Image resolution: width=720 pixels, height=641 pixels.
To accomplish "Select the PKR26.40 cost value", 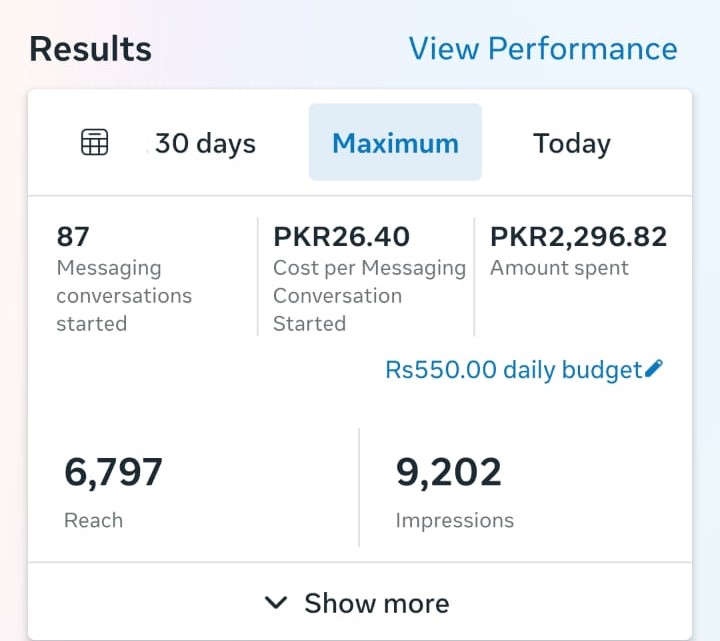I will pos(341,236).
